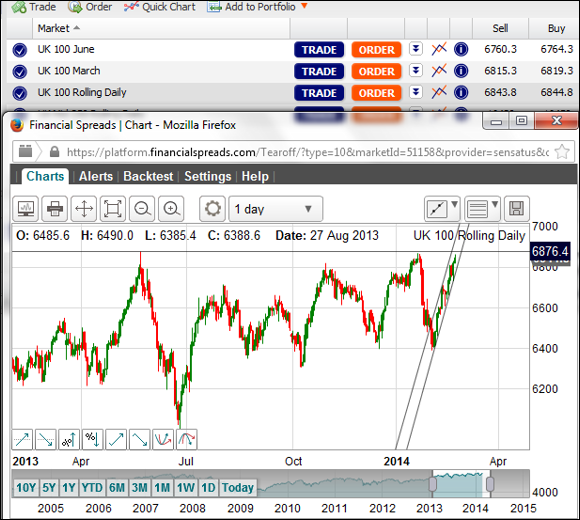Toggle the checkmark for UK 100 Rolling Daily
This screenshot has height=520, width=580.
[20, 93]
